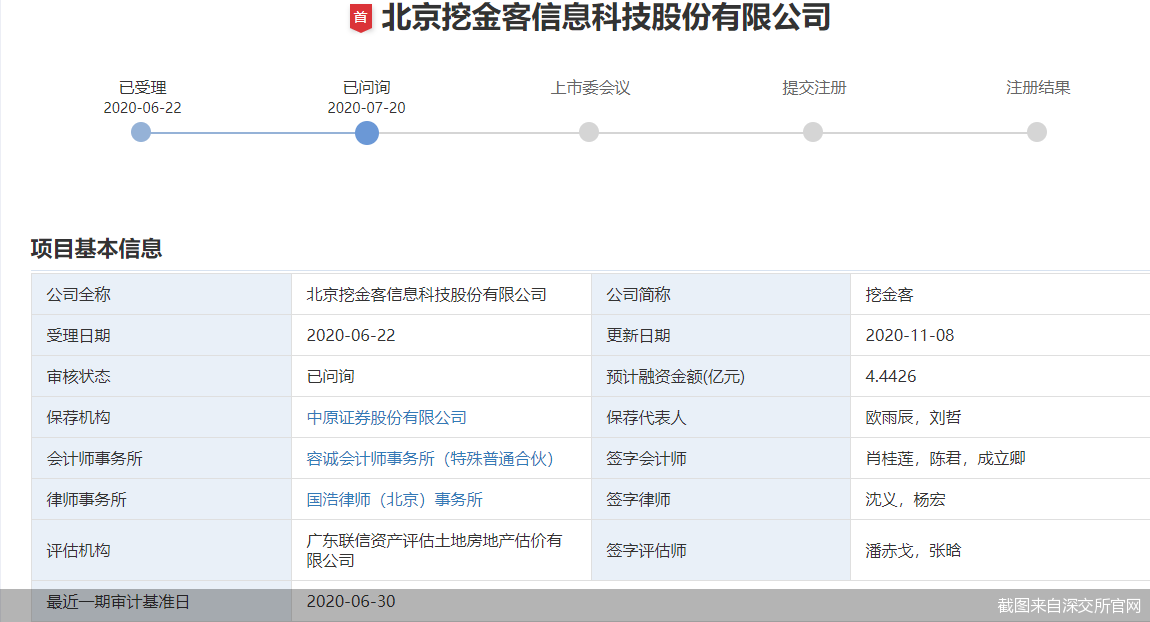Click the 已受理 stage label
Screen dimensions: 1150x622
(142, 88)
